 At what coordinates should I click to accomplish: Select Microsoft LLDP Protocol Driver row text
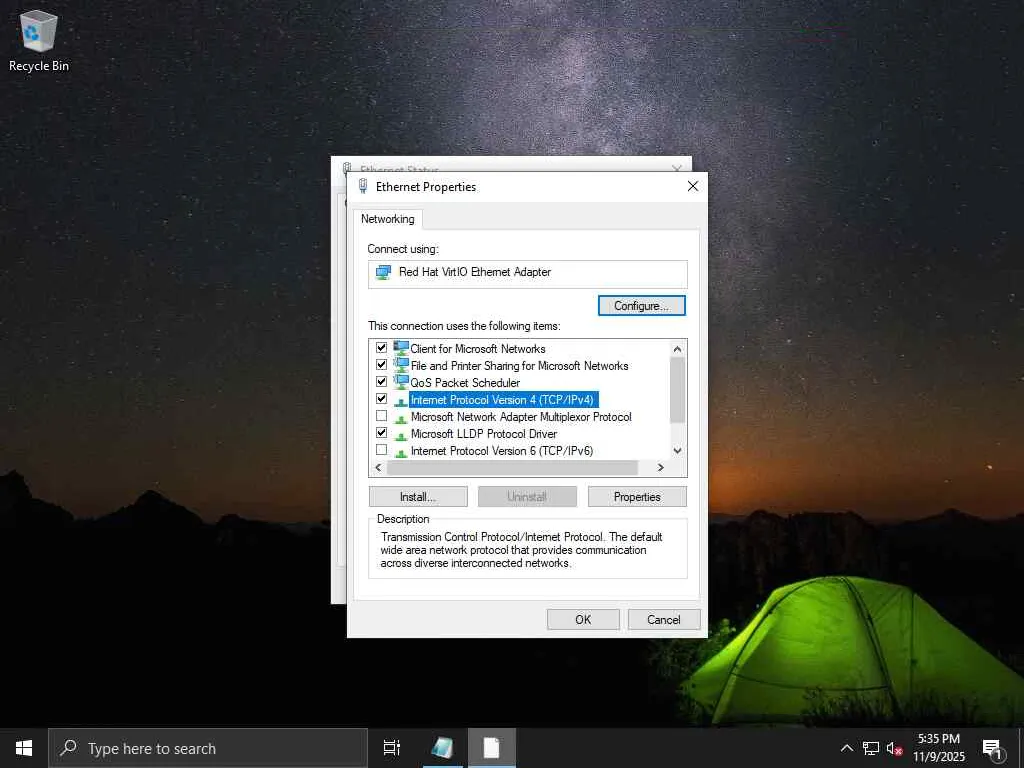coord(484,434)
